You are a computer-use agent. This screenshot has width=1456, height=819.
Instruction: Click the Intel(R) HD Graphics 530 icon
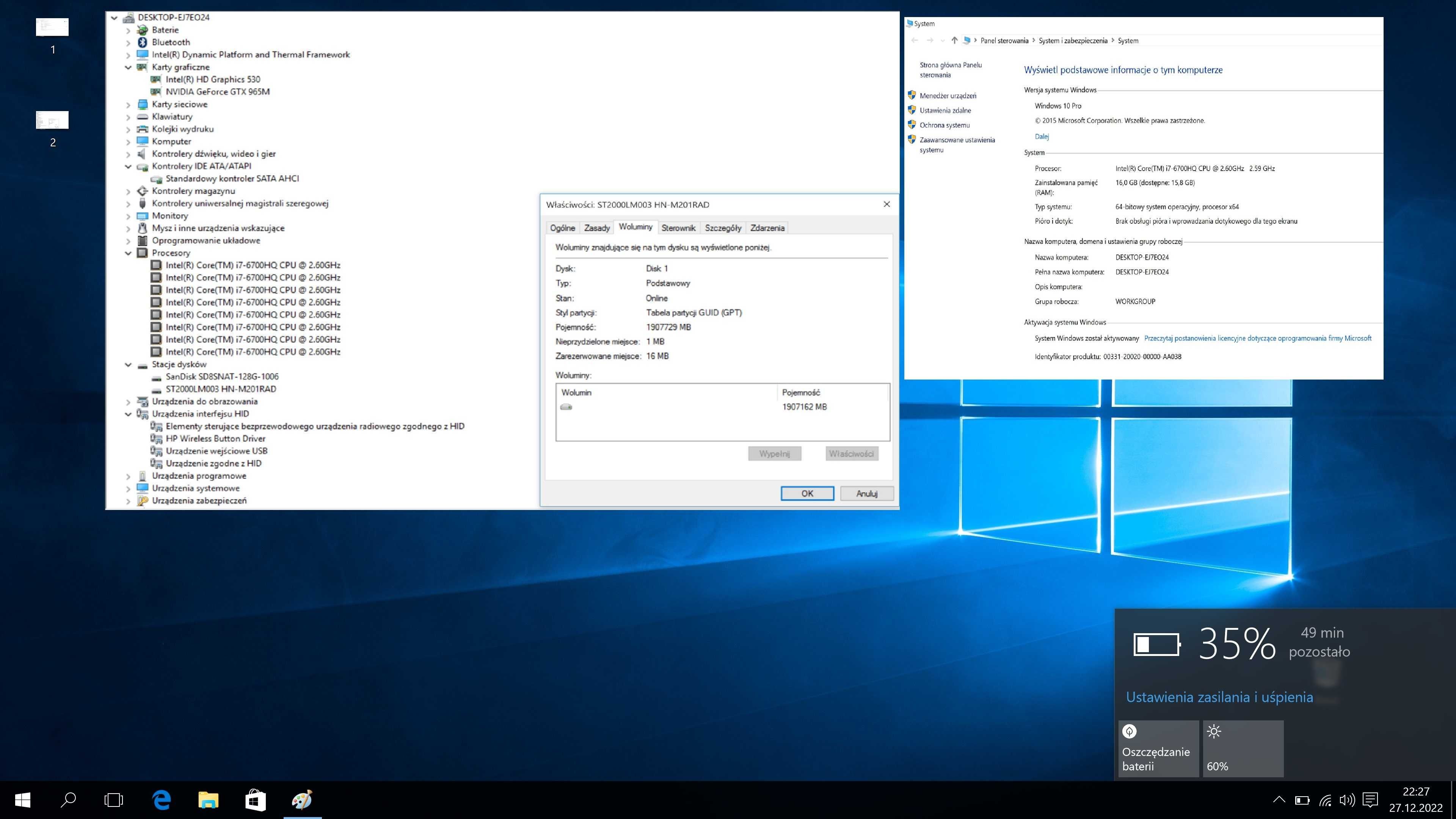click(x=156, y=79)
